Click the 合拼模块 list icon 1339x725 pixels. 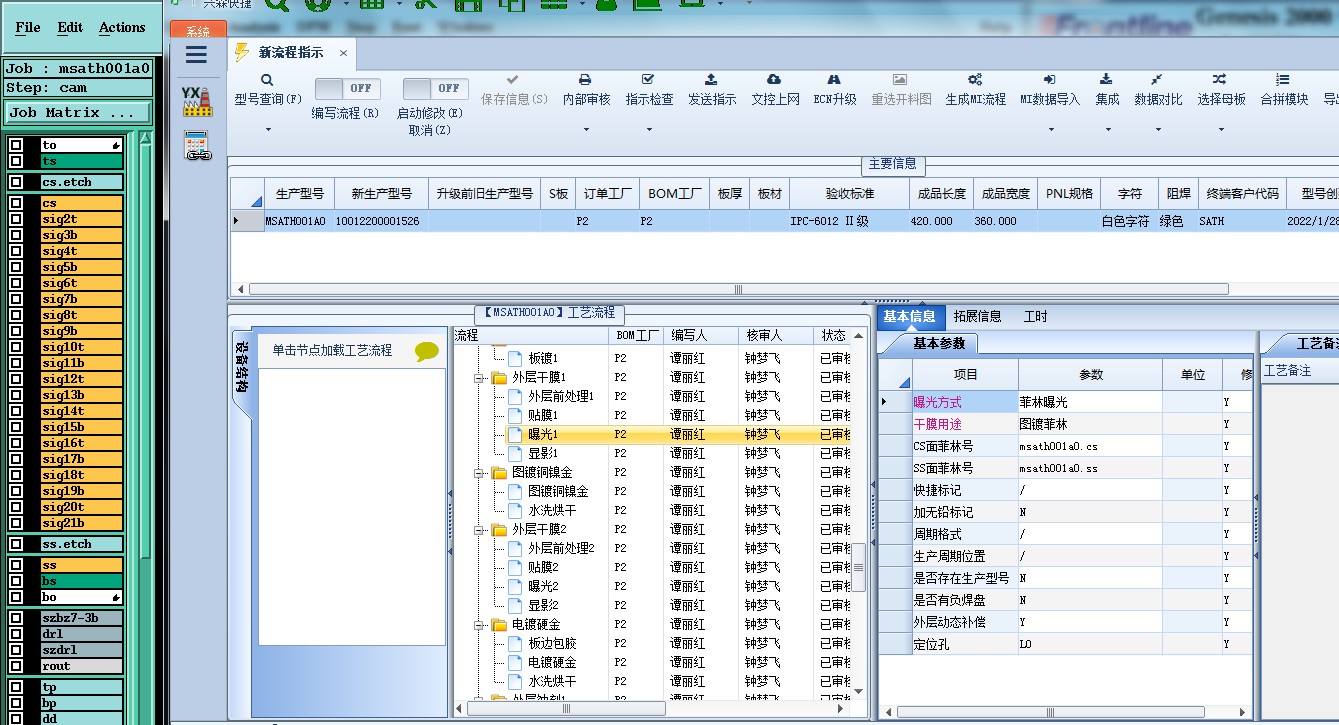click(x=1283, y=79)
